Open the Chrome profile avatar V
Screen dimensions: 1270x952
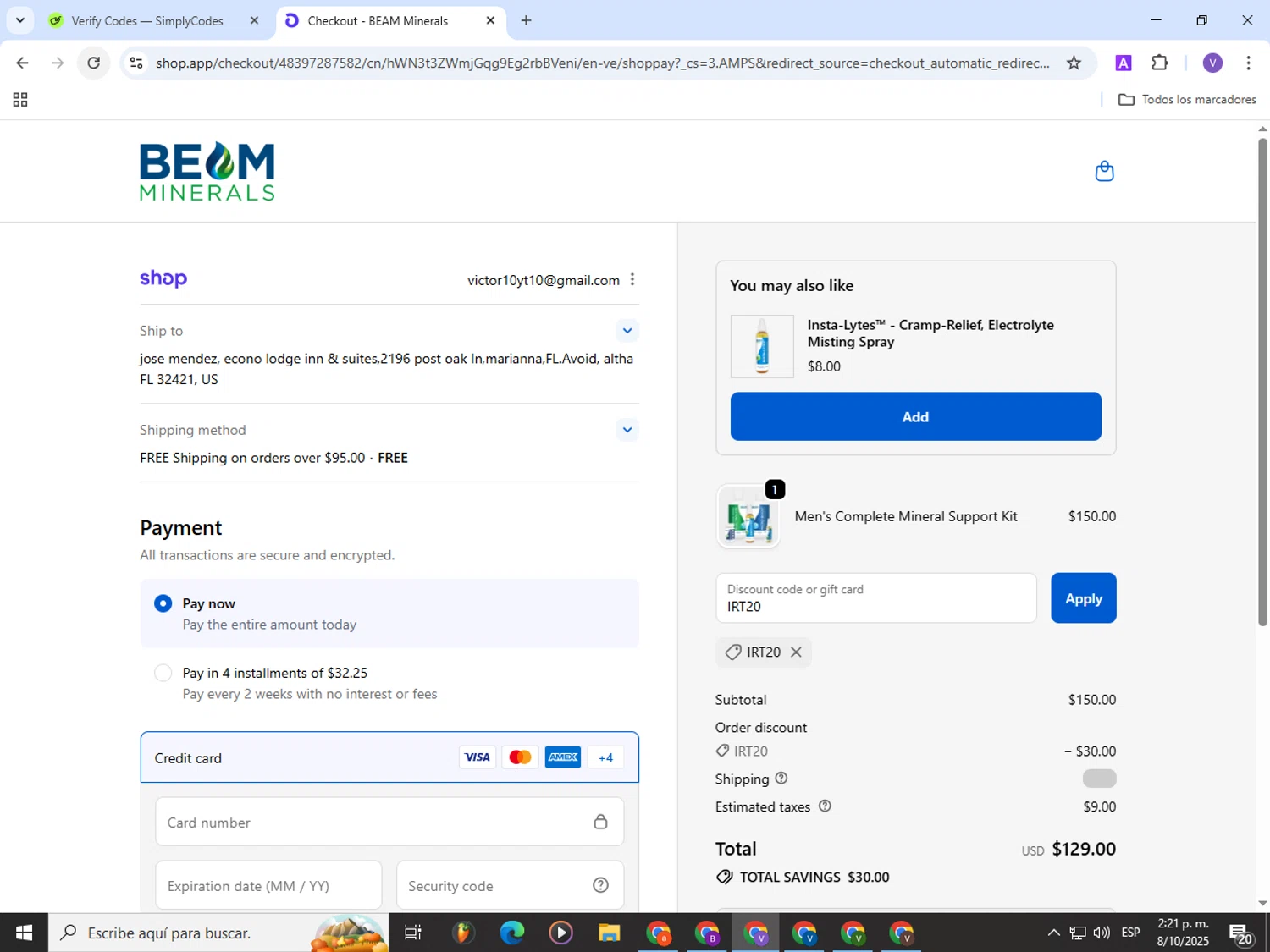pos(1212,63)
